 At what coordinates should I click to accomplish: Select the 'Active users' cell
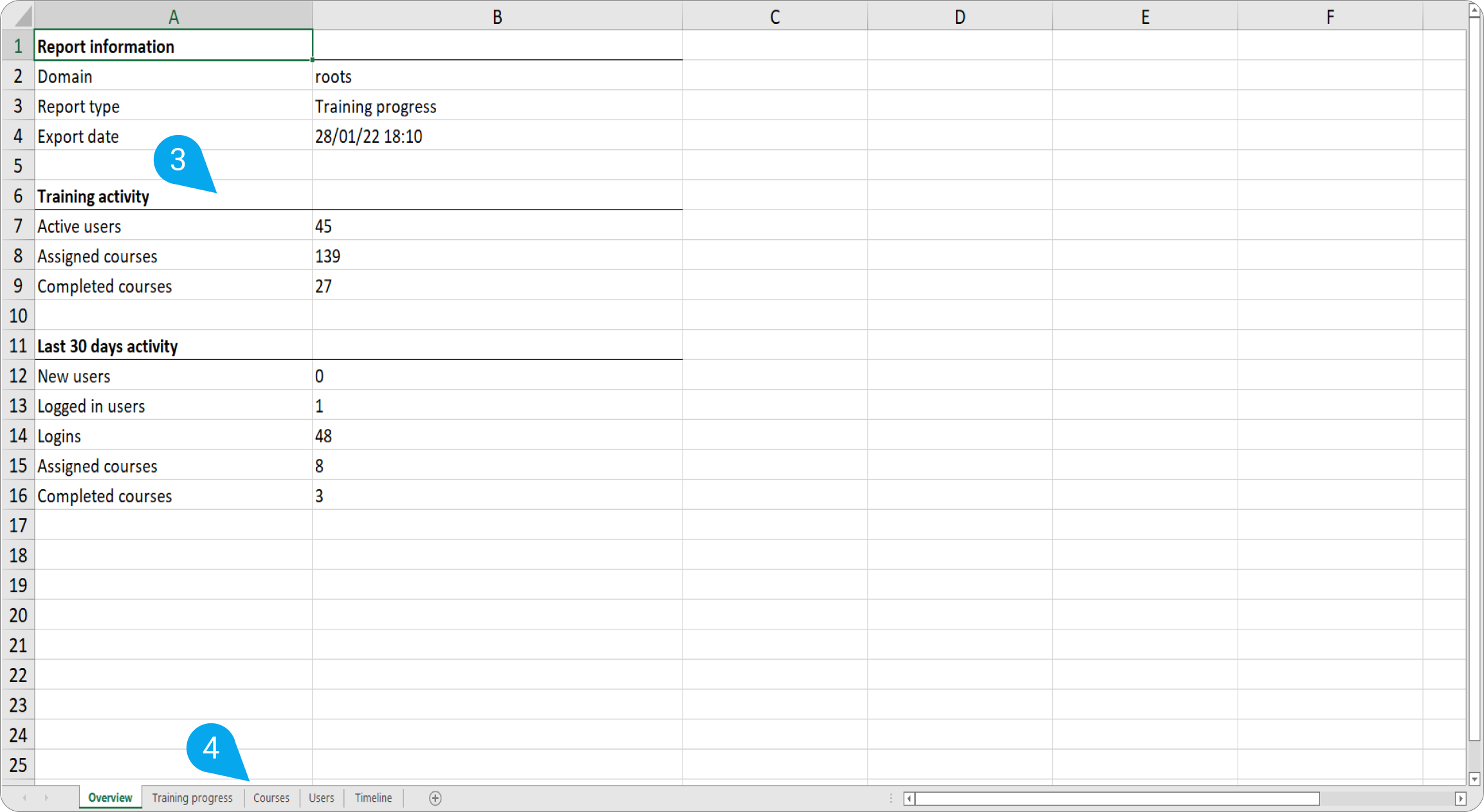(x=174, y=226)
